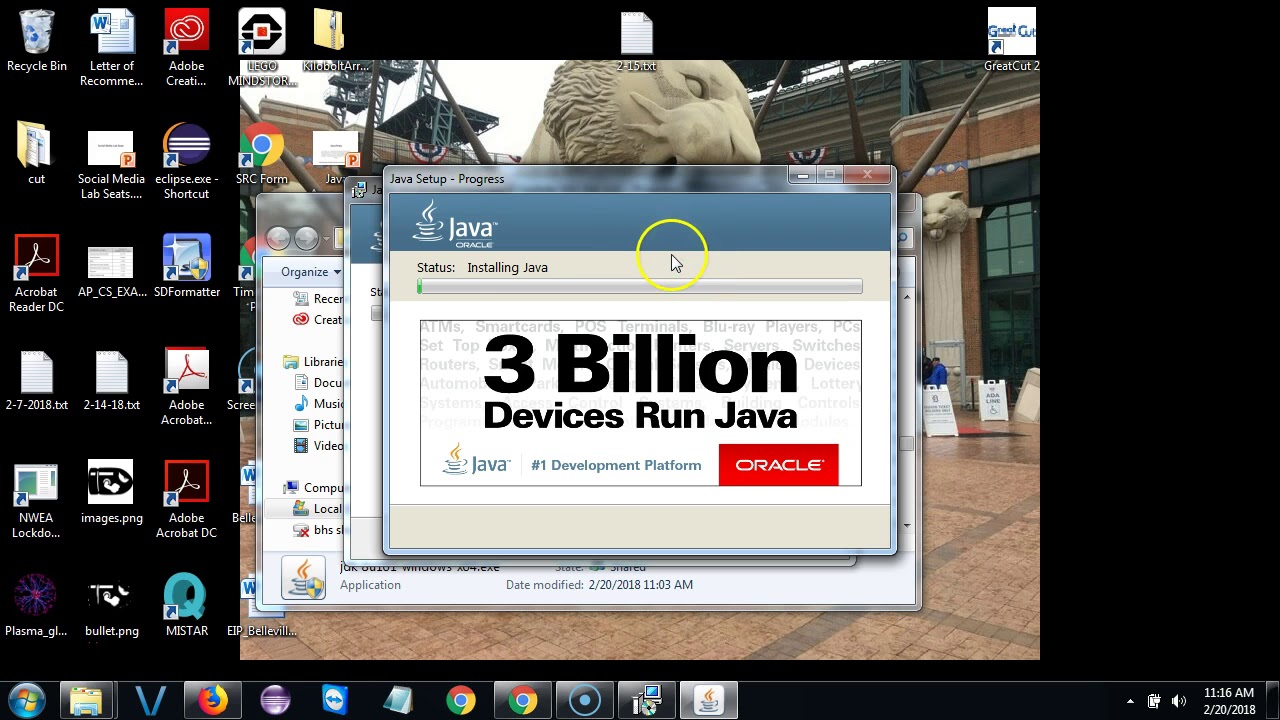Click the Explorer window Forward arrow button
This screenshot has width=1280, height=720.
pos(306,238)
